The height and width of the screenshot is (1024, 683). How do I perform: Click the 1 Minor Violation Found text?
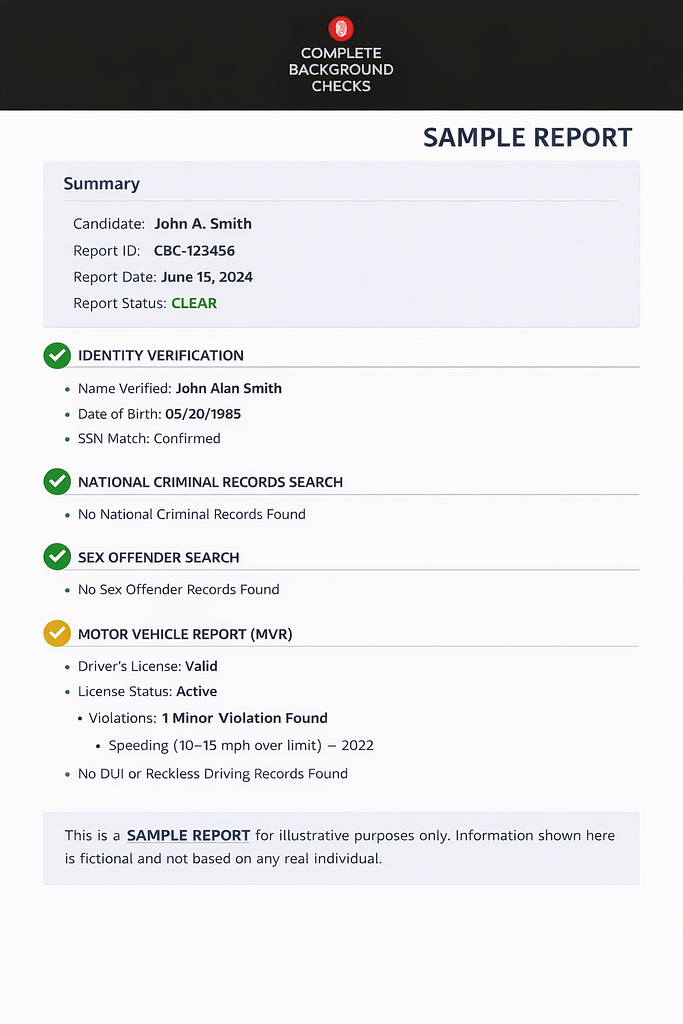[244, 718]
